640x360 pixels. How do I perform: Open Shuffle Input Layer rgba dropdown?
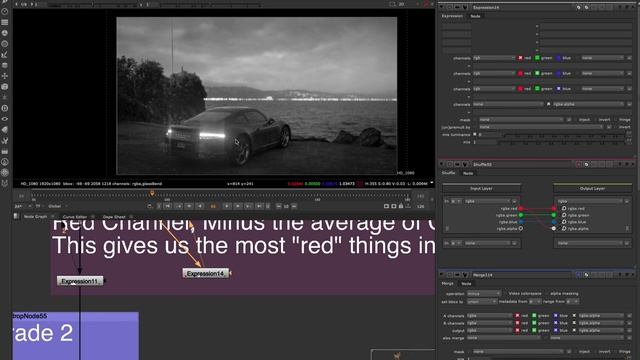click(x=488, y=201)
